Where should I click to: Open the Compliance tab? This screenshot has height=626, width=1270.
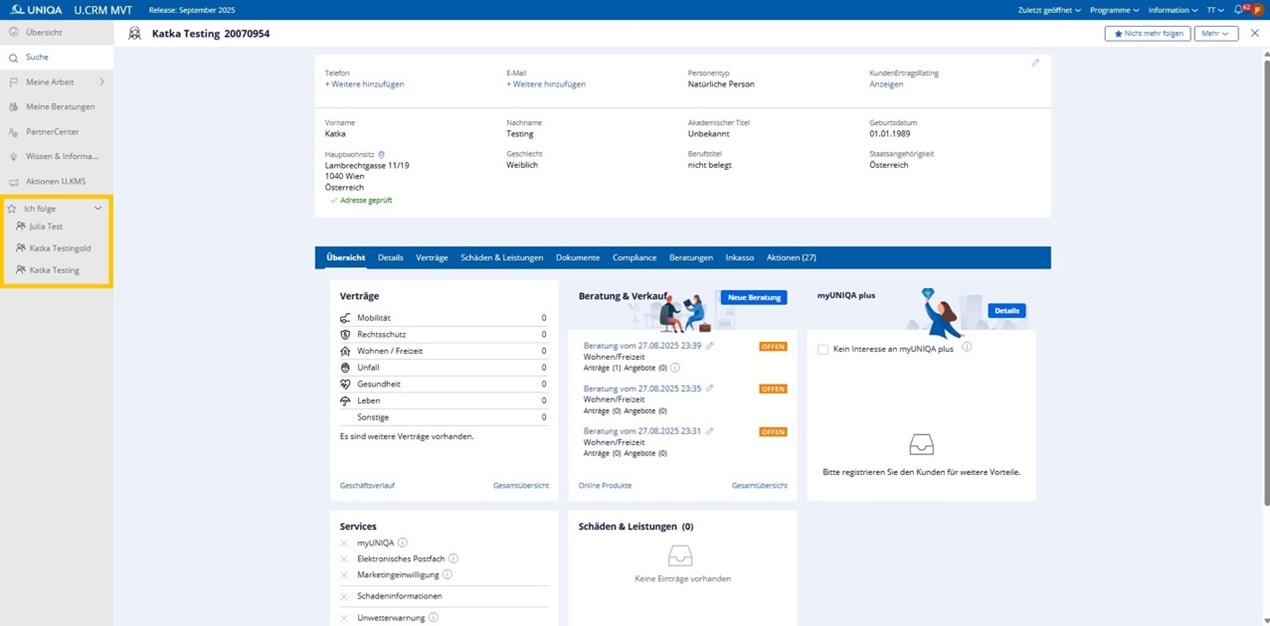coord(635,257)
